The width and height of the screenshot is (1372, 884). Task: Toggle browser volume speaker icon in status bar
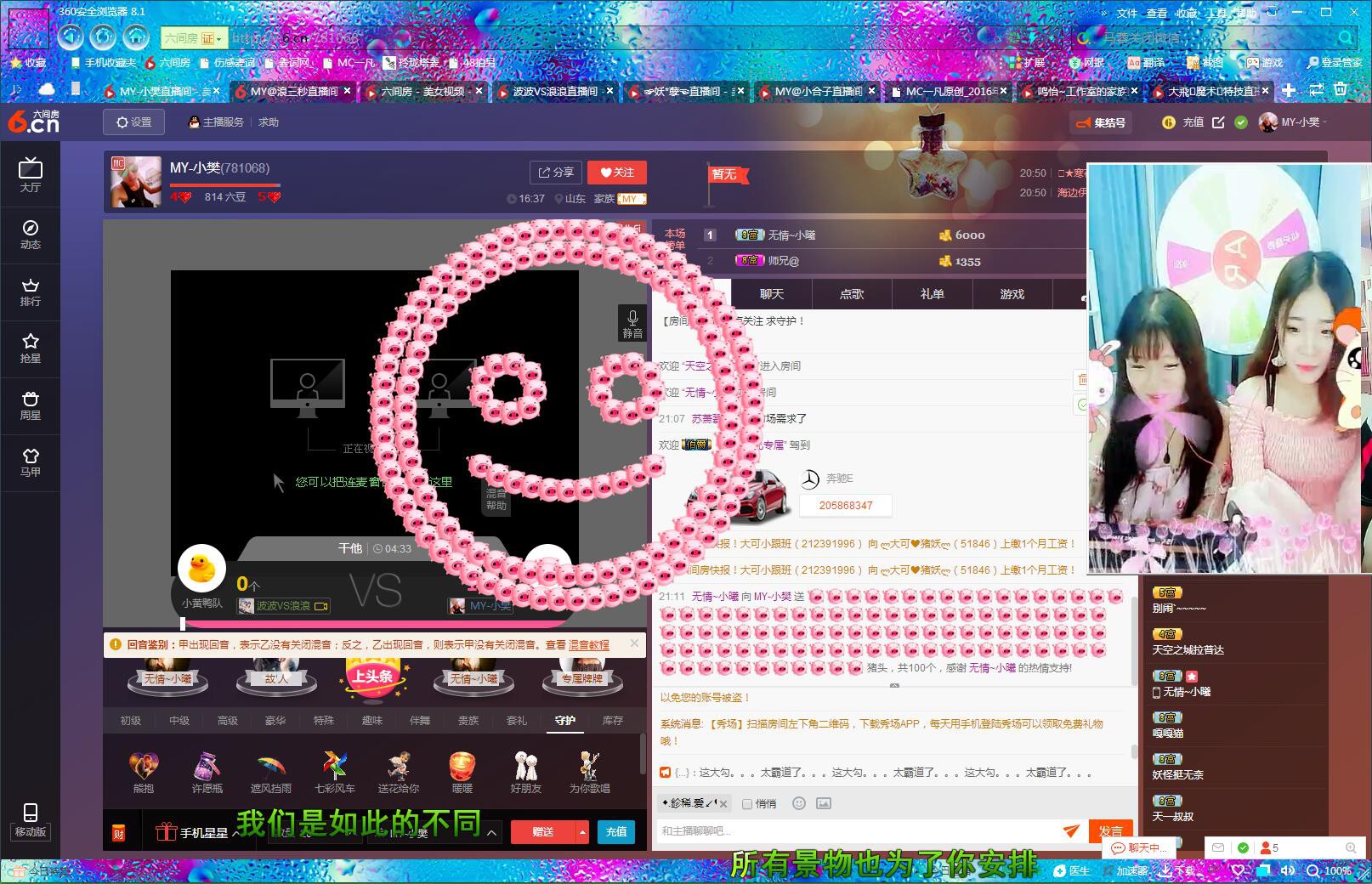click(1288, 870)
